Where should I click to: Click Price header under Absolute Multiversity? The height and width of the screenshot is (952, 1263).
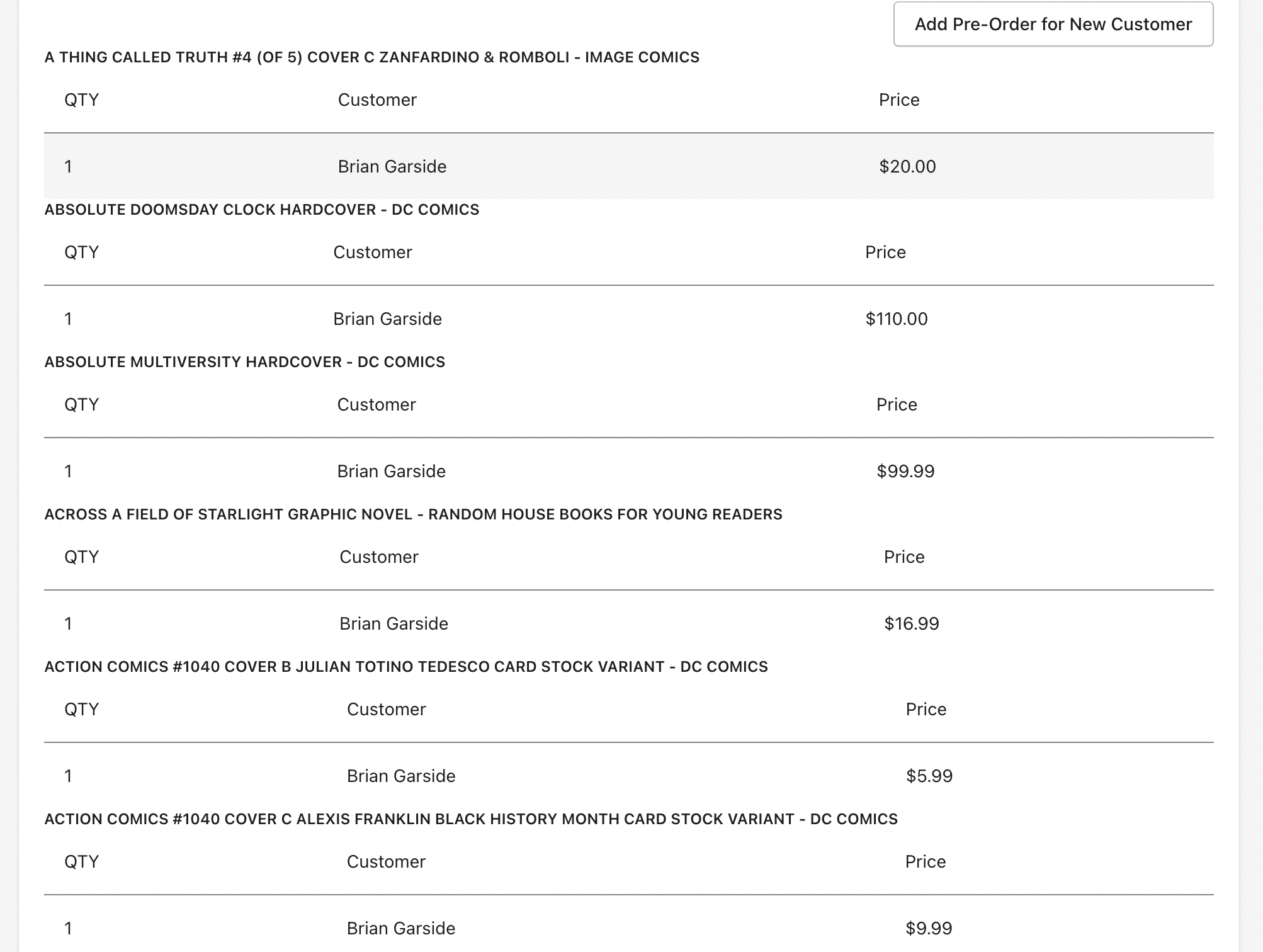coord(897,405)
